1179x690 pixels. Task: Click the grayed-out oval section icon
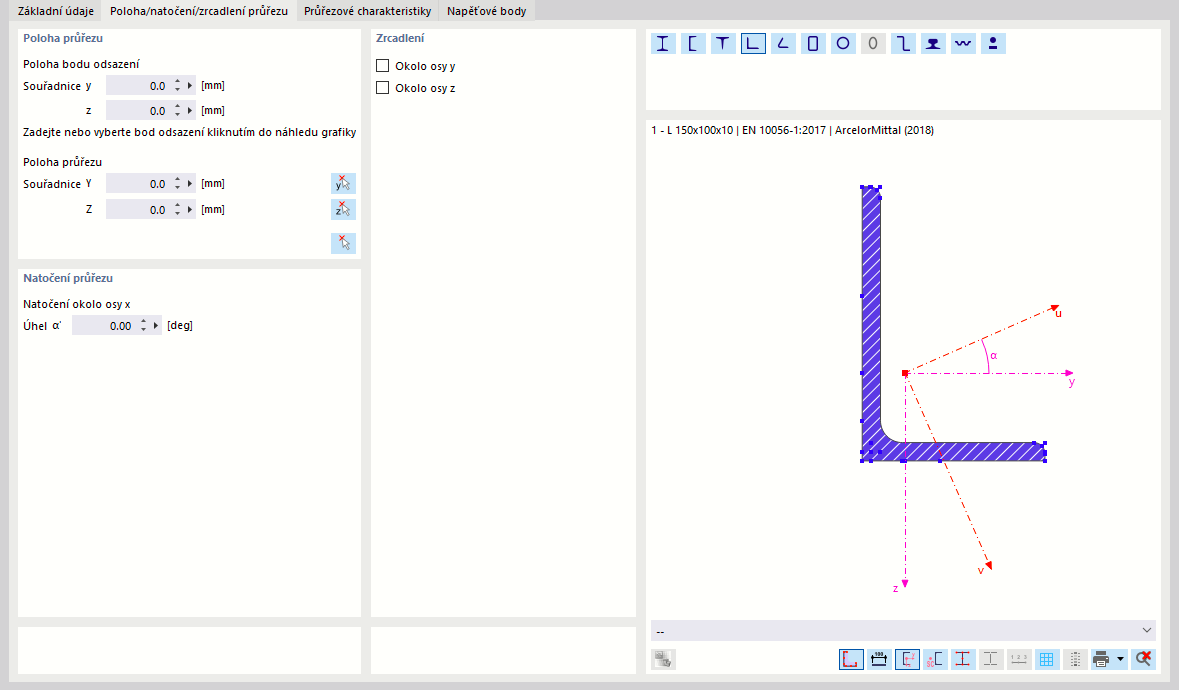873,44
